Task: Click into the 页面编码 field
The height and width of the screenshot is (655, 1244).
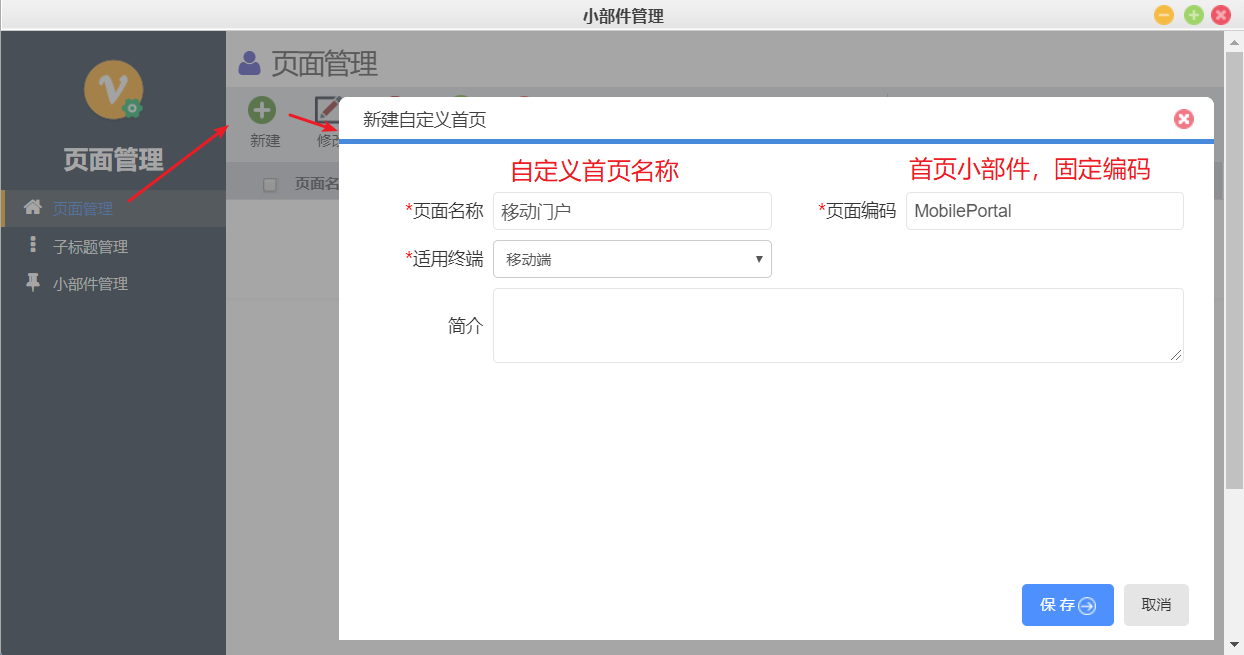Action: tap(1044, 211)
